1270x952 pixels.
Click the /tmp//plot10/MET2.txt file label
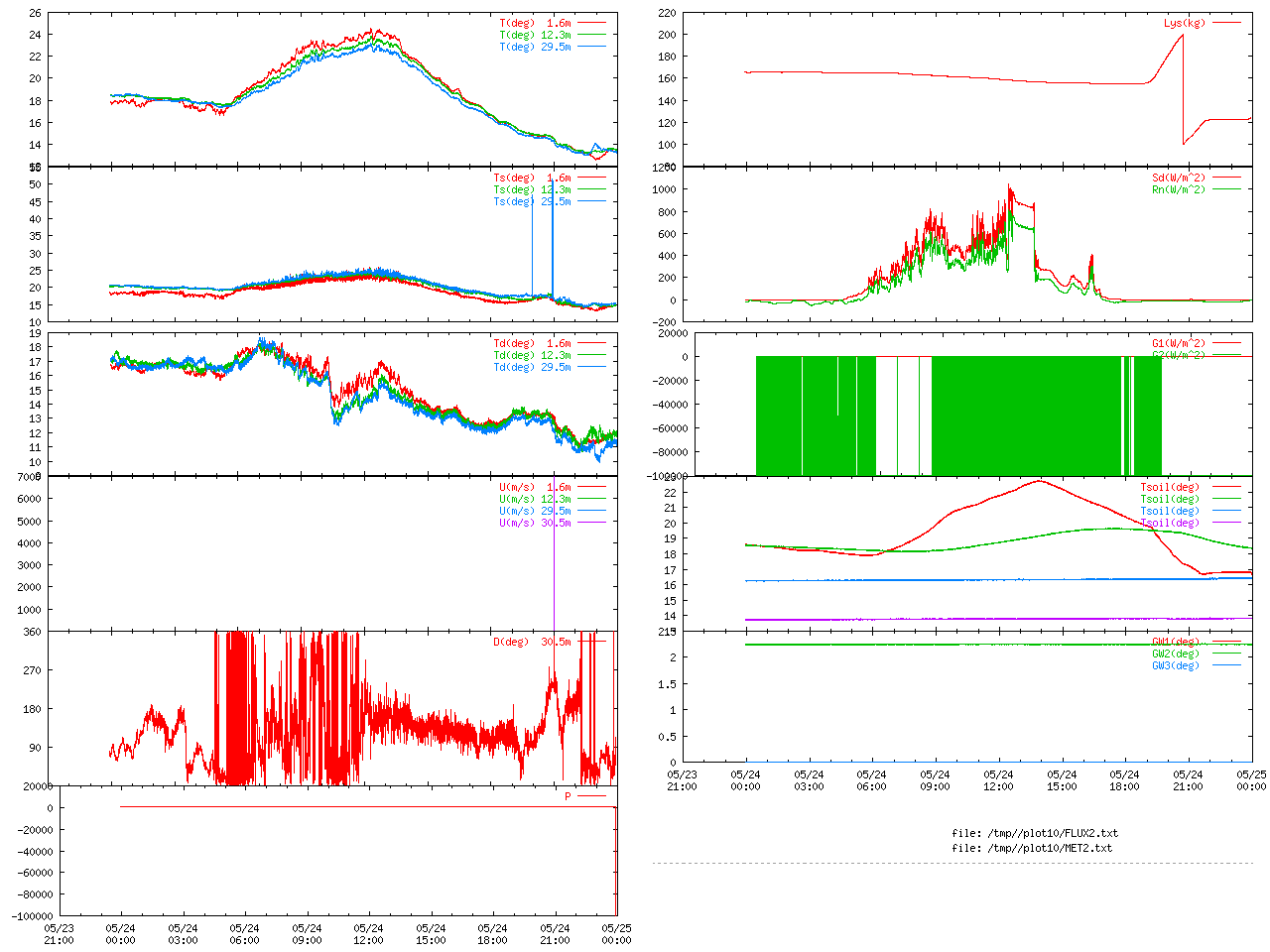(x=1032, y=848)
